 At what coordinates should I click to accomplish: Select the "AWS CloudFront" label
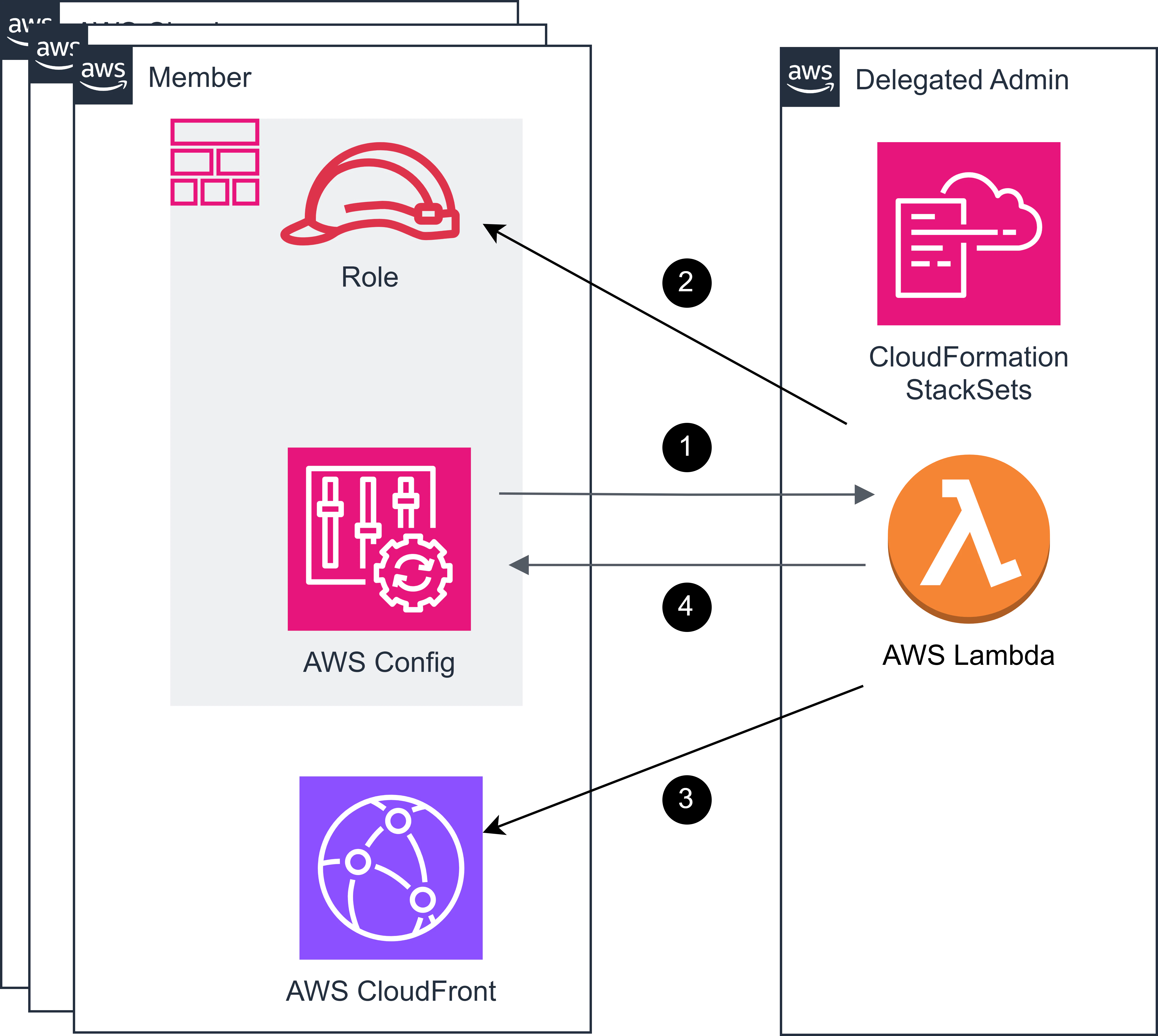pos(391,991)
